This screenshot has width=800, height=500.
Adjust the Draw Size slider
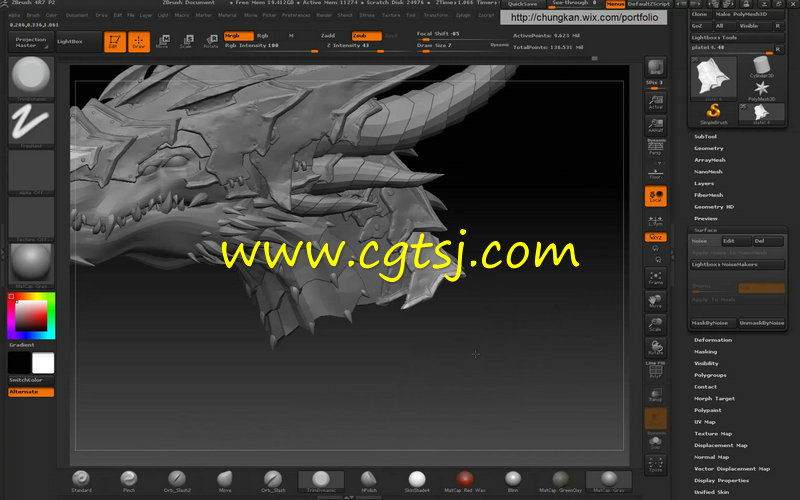pyautogui.click(x=462, y=46)
